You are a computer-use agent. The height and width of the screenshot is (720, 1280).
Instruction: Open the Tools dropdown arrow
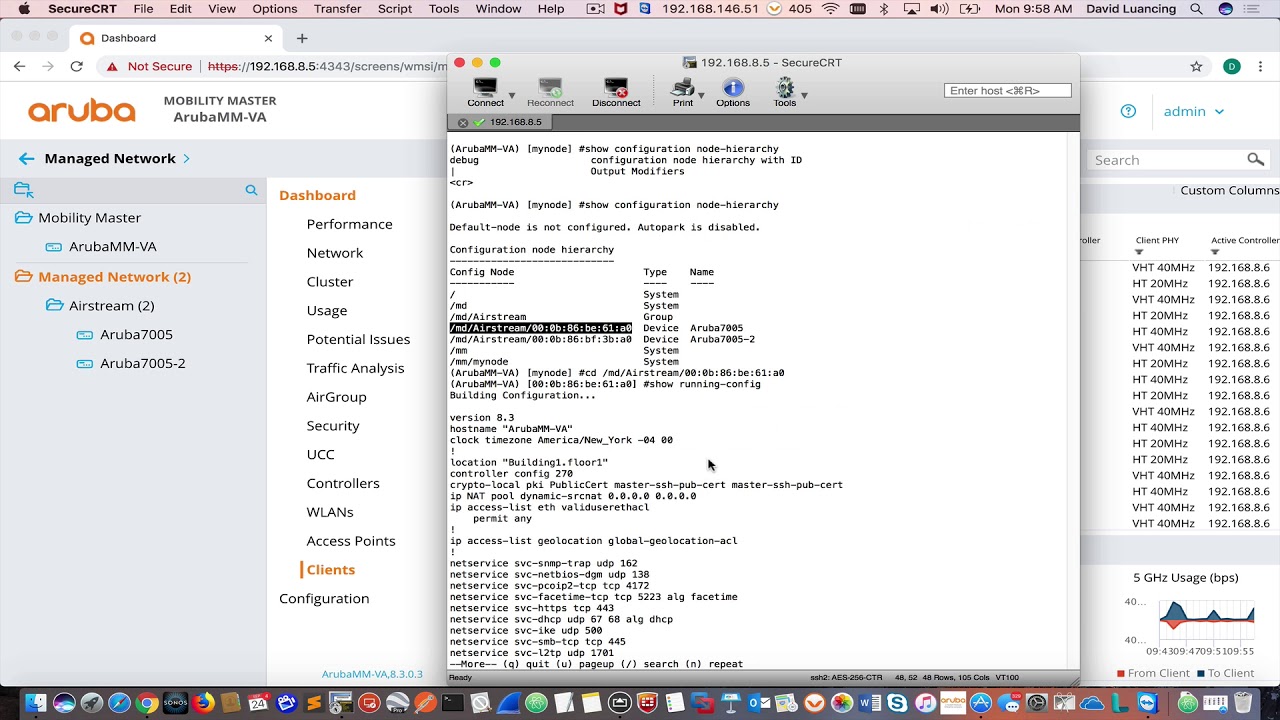click(804, 96)
